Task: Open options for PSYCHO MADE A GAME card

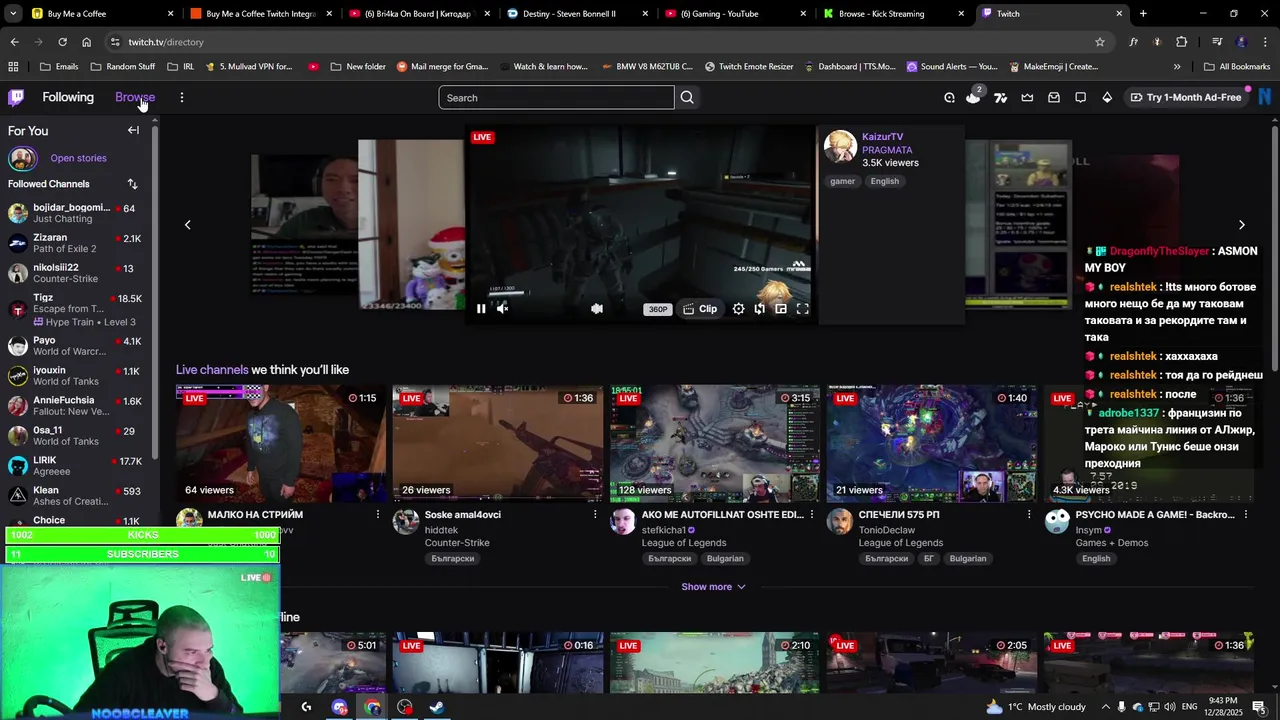Action: 1245,514
